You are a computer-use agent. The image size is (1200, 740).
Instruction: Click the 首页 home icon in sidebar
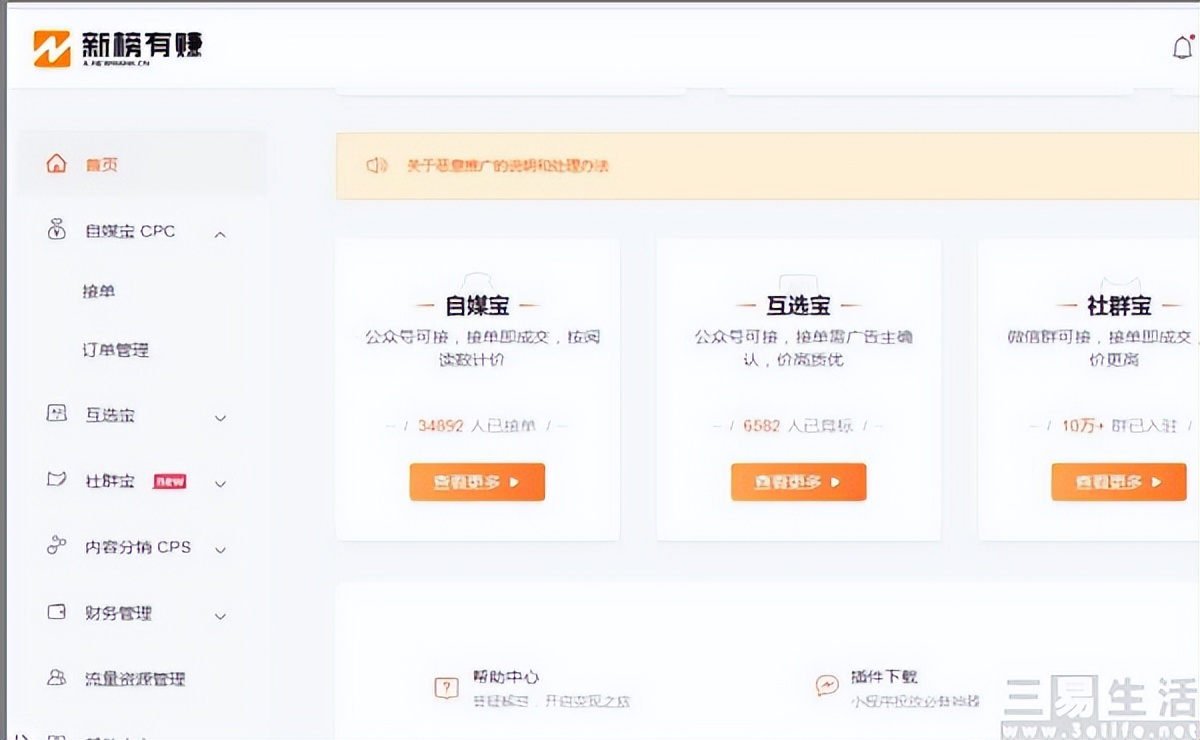click(x=55, y=166)
